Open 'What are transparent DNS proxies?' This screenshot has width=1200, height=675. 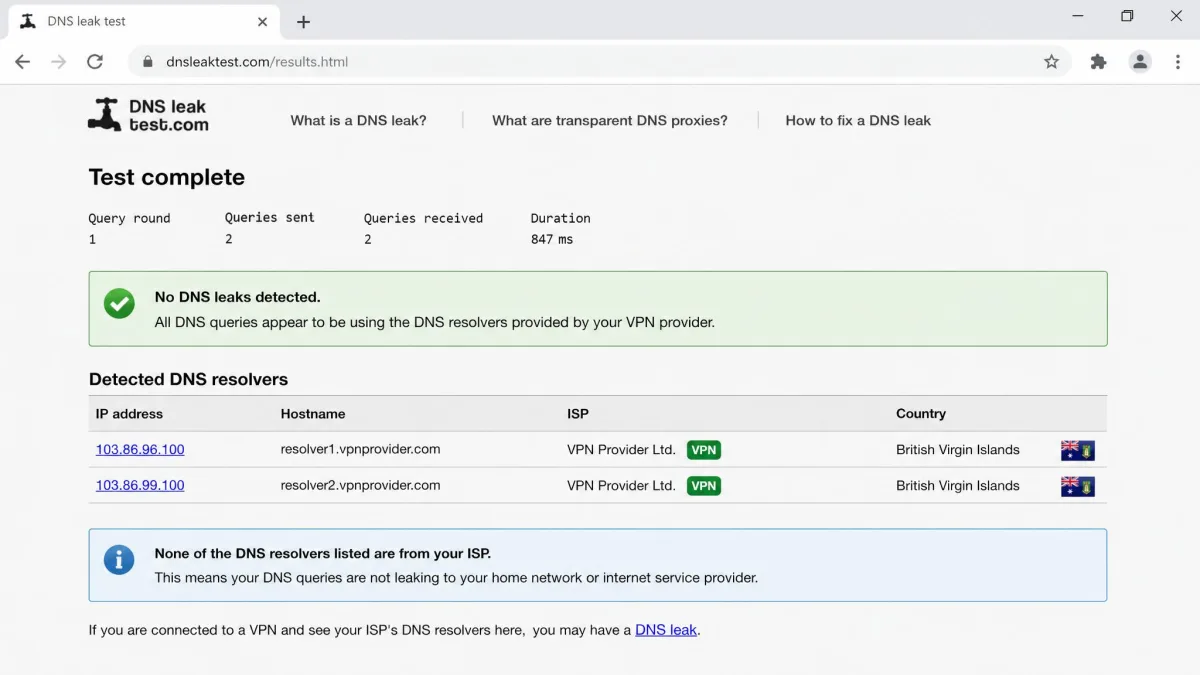click(610, 120)
